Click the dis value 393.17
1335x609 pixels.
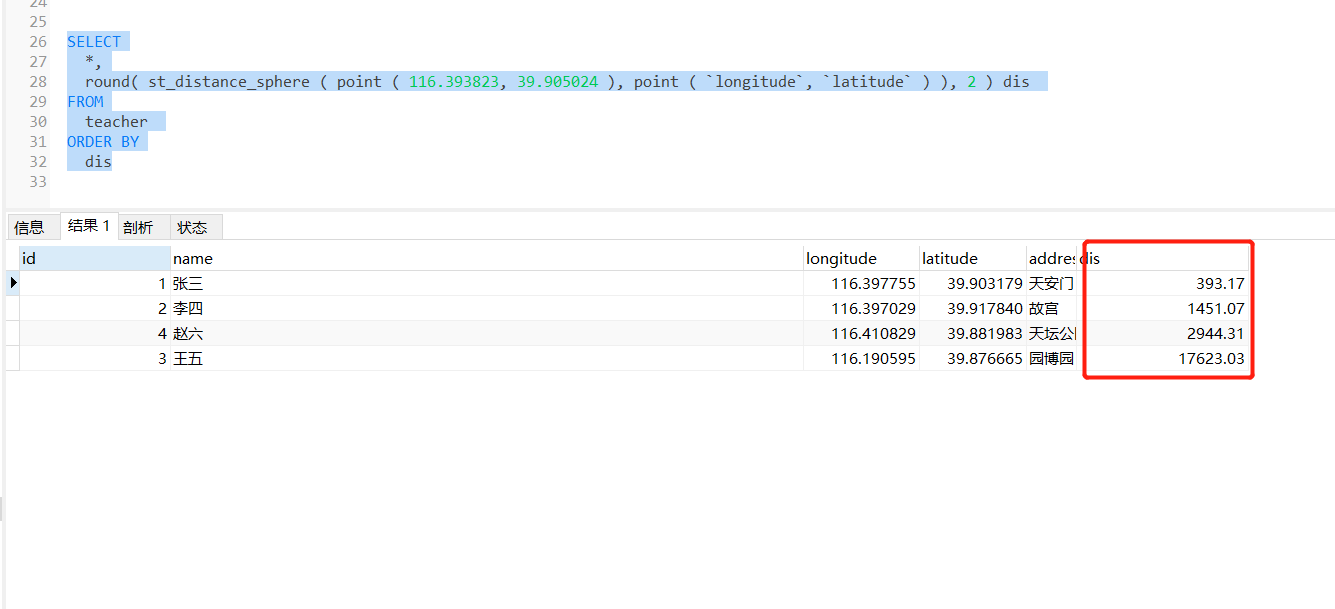tap(1220, 284)
